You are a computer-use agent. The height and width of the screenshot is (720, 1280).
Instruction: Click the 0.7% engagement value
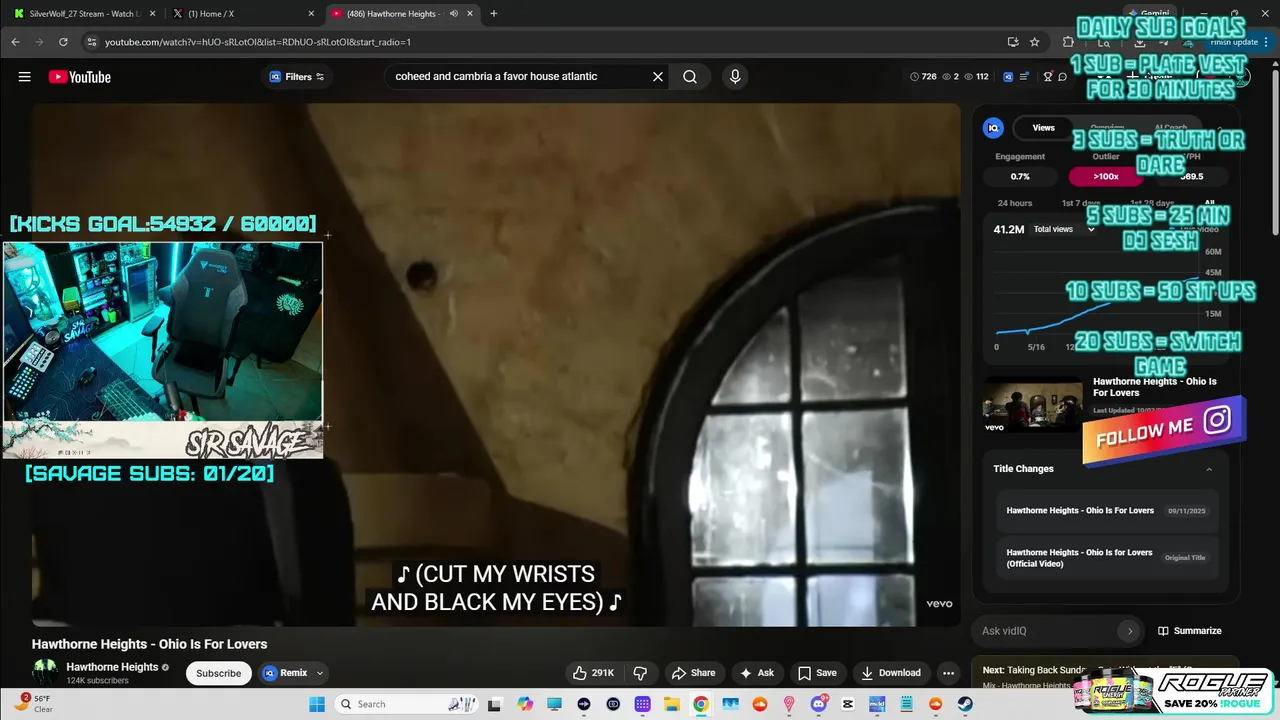pos(1020,176)
